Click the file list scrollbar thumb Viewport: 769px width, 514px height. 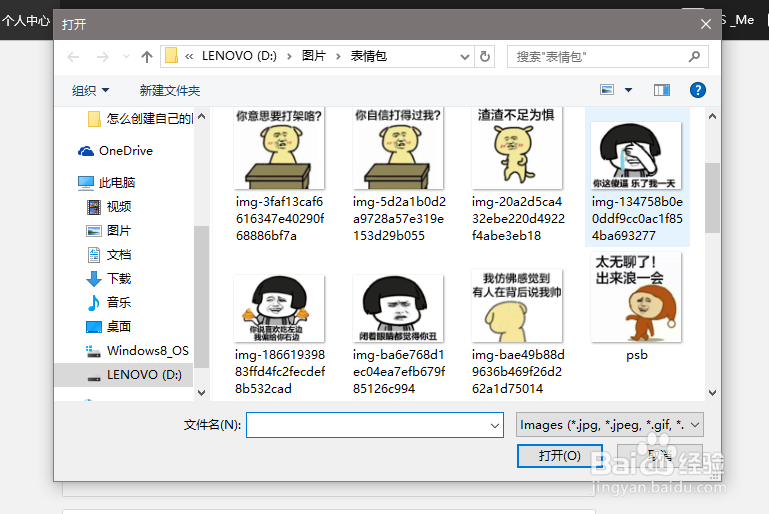(712, 198)
